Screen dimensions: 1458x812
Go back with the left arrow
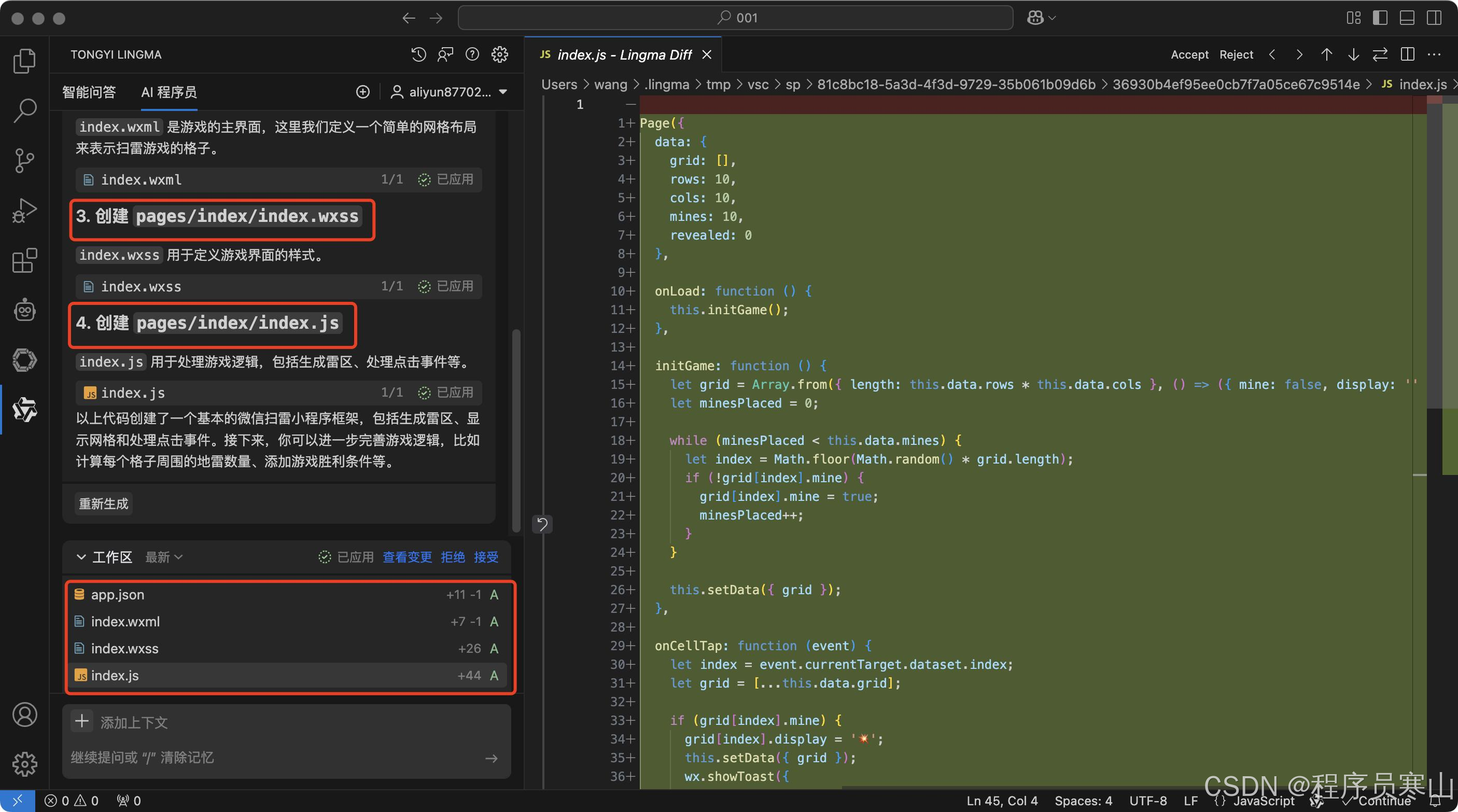pyautogui.click(x=409, y=18)
